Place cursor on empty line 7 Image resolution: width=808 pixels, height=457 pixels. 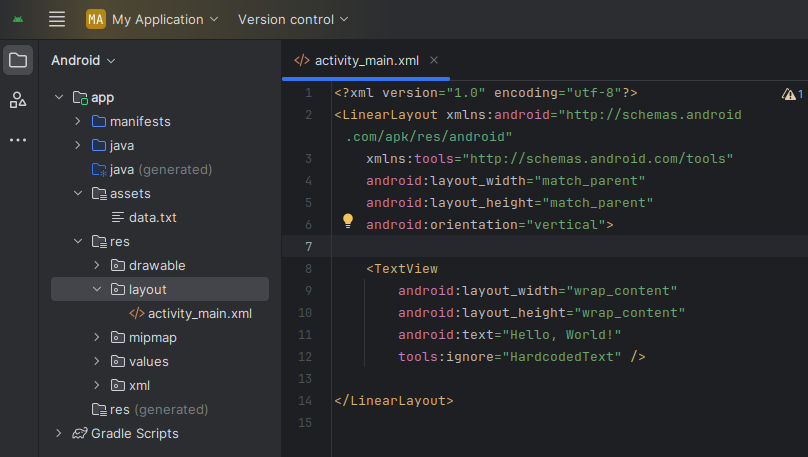(x=567, y=247)
